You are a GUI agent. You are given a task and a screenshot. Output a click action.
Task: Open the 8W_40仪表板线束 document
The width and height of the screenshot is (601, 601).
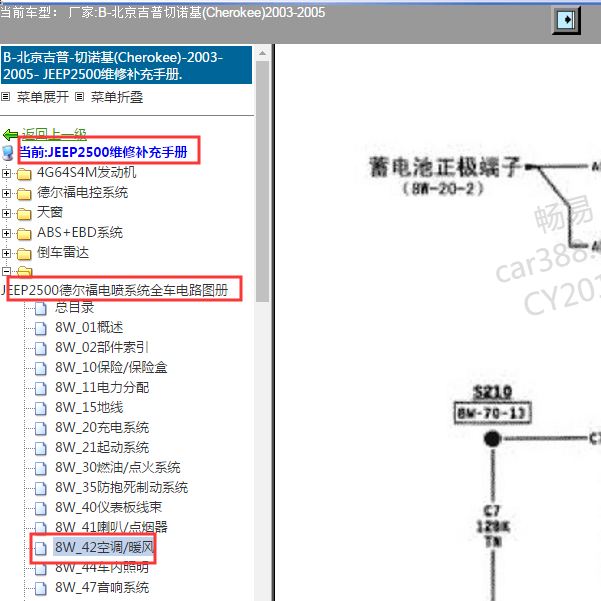(x=108, y=507)
